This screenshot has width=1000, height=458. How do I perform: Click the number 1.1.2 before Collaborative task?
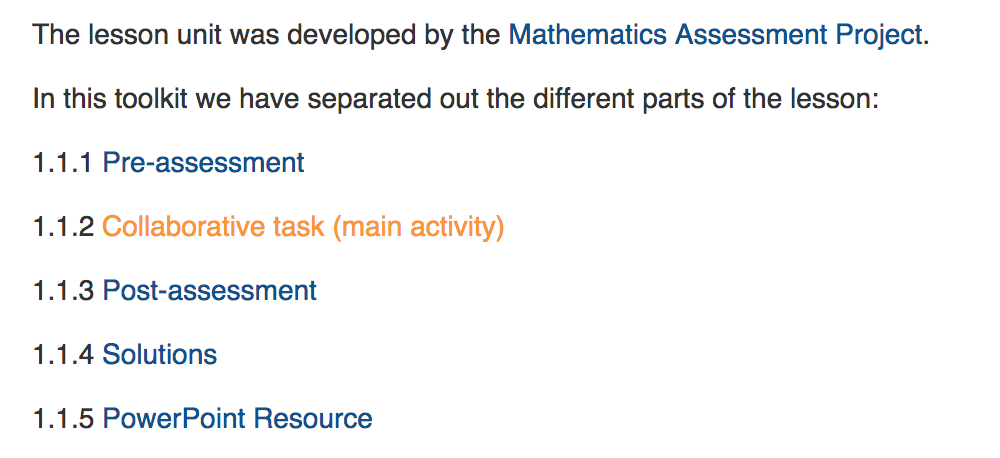(63, 228)
